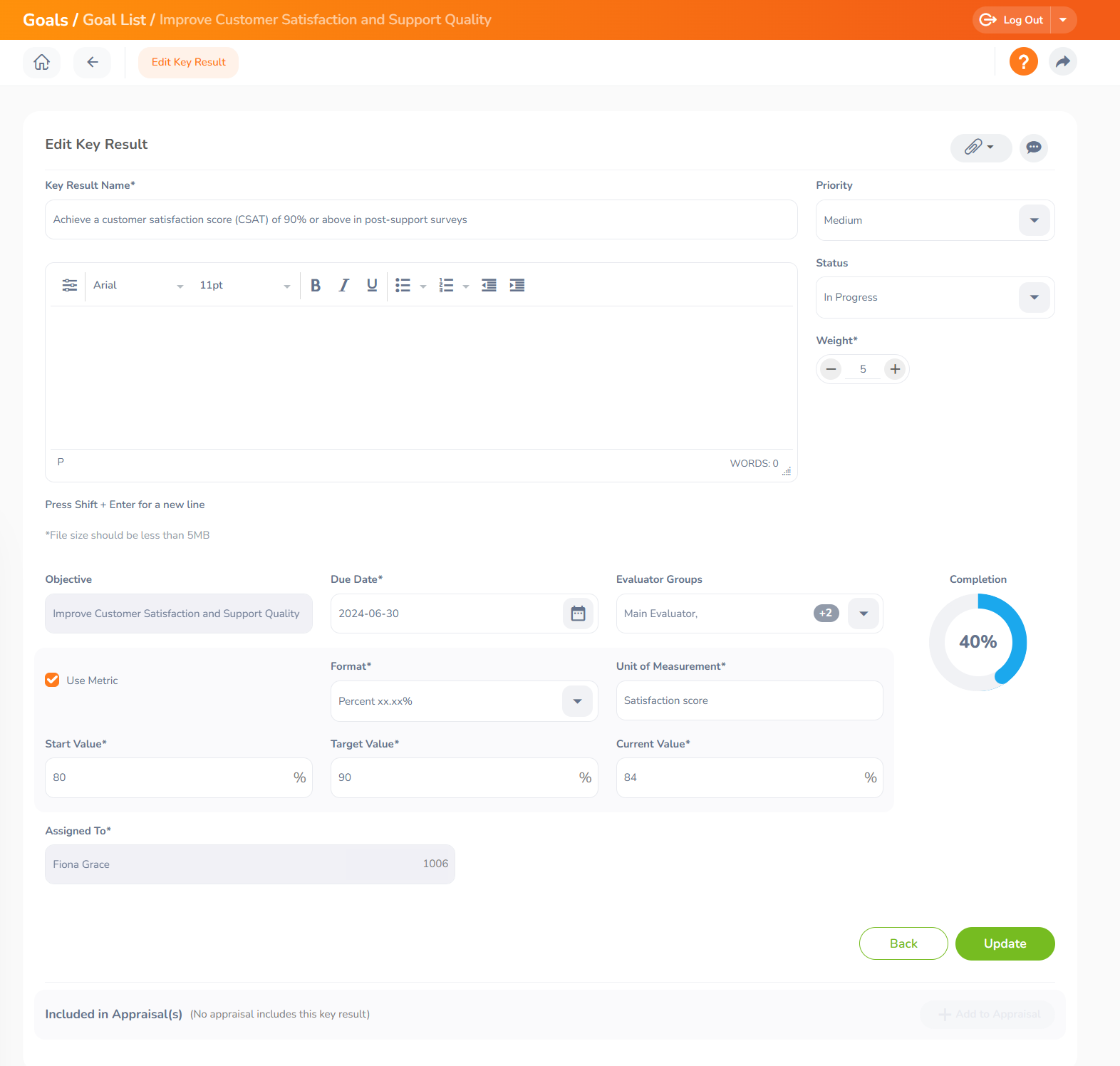Click the Weight value 5

pos(863,369)
